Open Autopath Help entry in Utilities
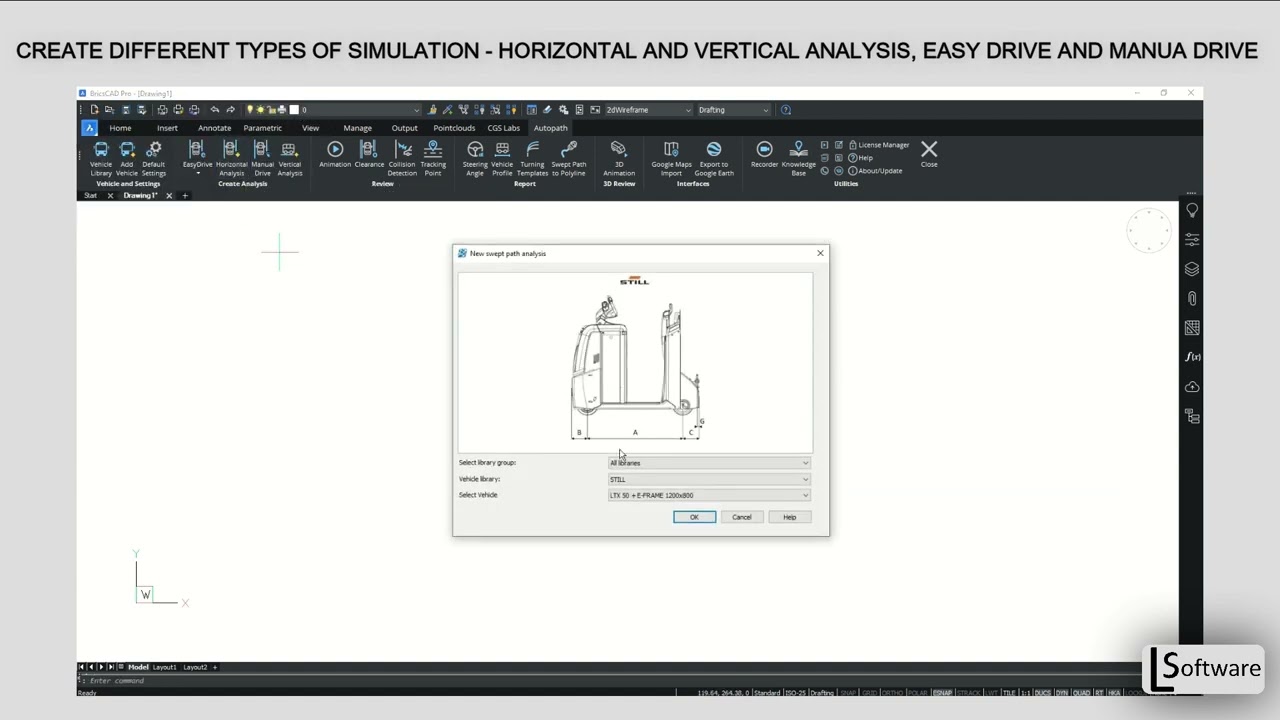This screenshot has height=720, width=1280. tap(861, 158)
